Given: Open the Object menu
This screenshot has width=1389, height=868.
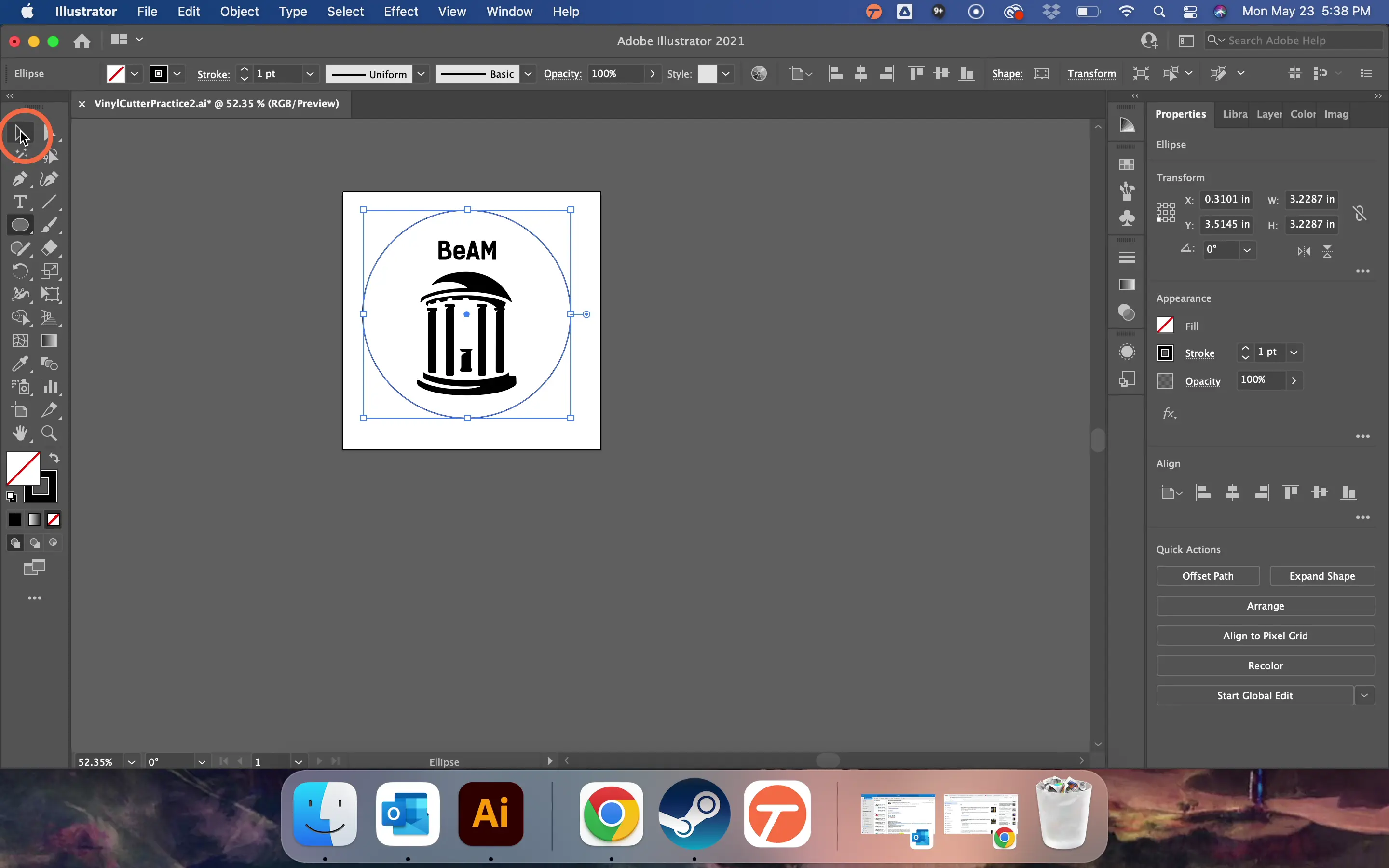Looking at the screenshot, I should pos(239,12).
